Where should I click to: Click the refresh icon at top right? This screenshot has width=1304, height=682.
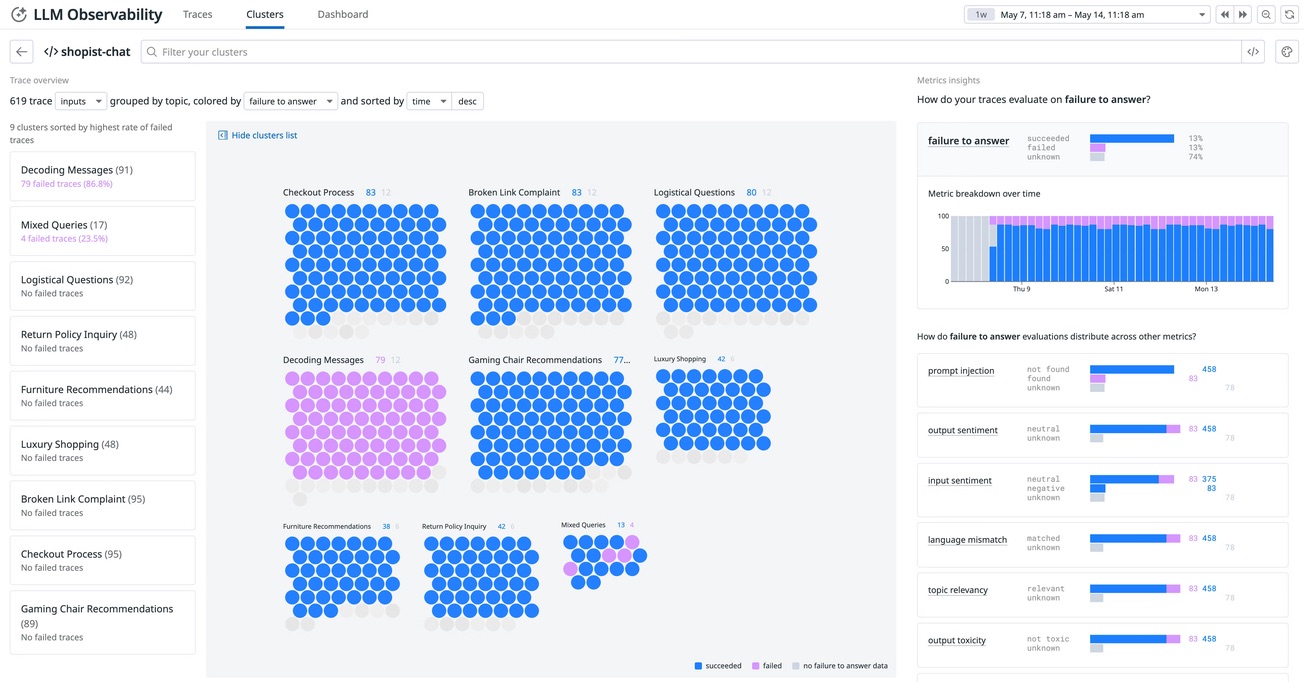point(1288,13)
